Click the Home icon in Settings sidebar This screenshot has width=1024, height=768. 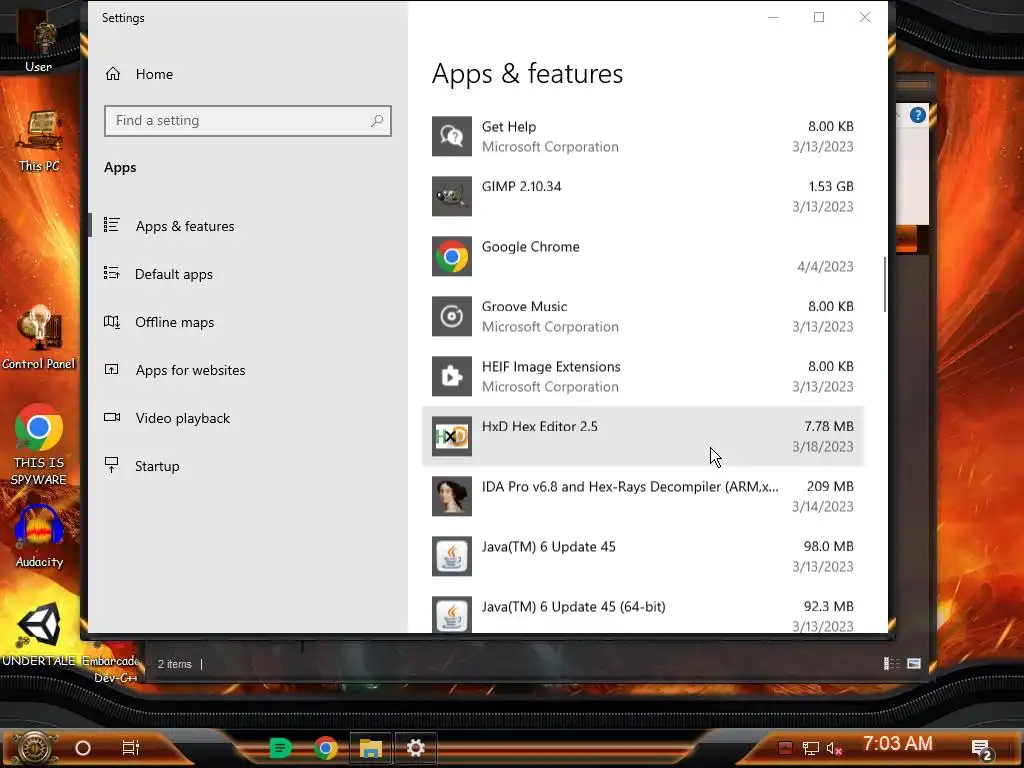click(x=113, y=74)
